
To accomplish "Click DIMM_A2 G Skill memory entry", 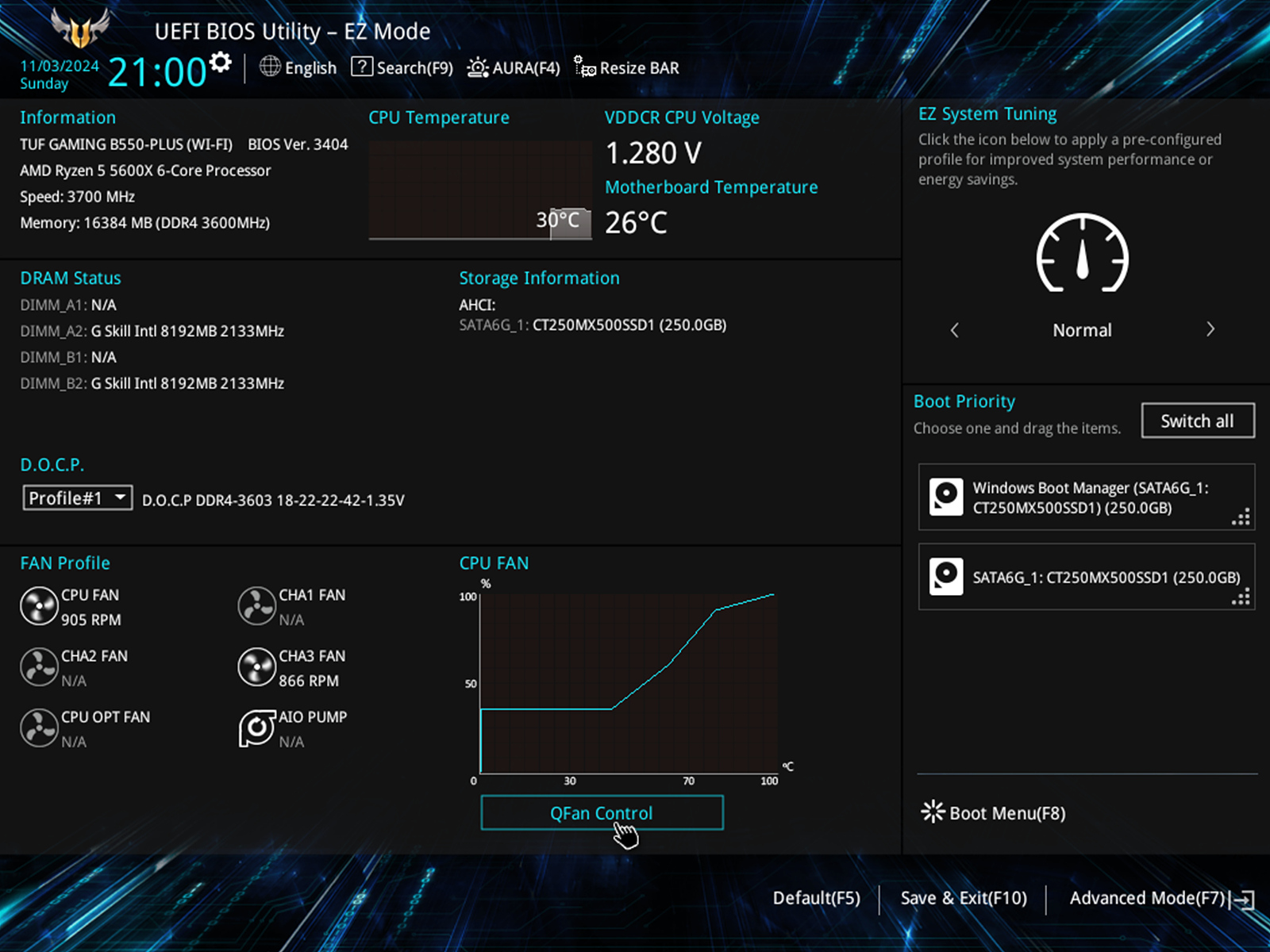I will coord(152,331).
